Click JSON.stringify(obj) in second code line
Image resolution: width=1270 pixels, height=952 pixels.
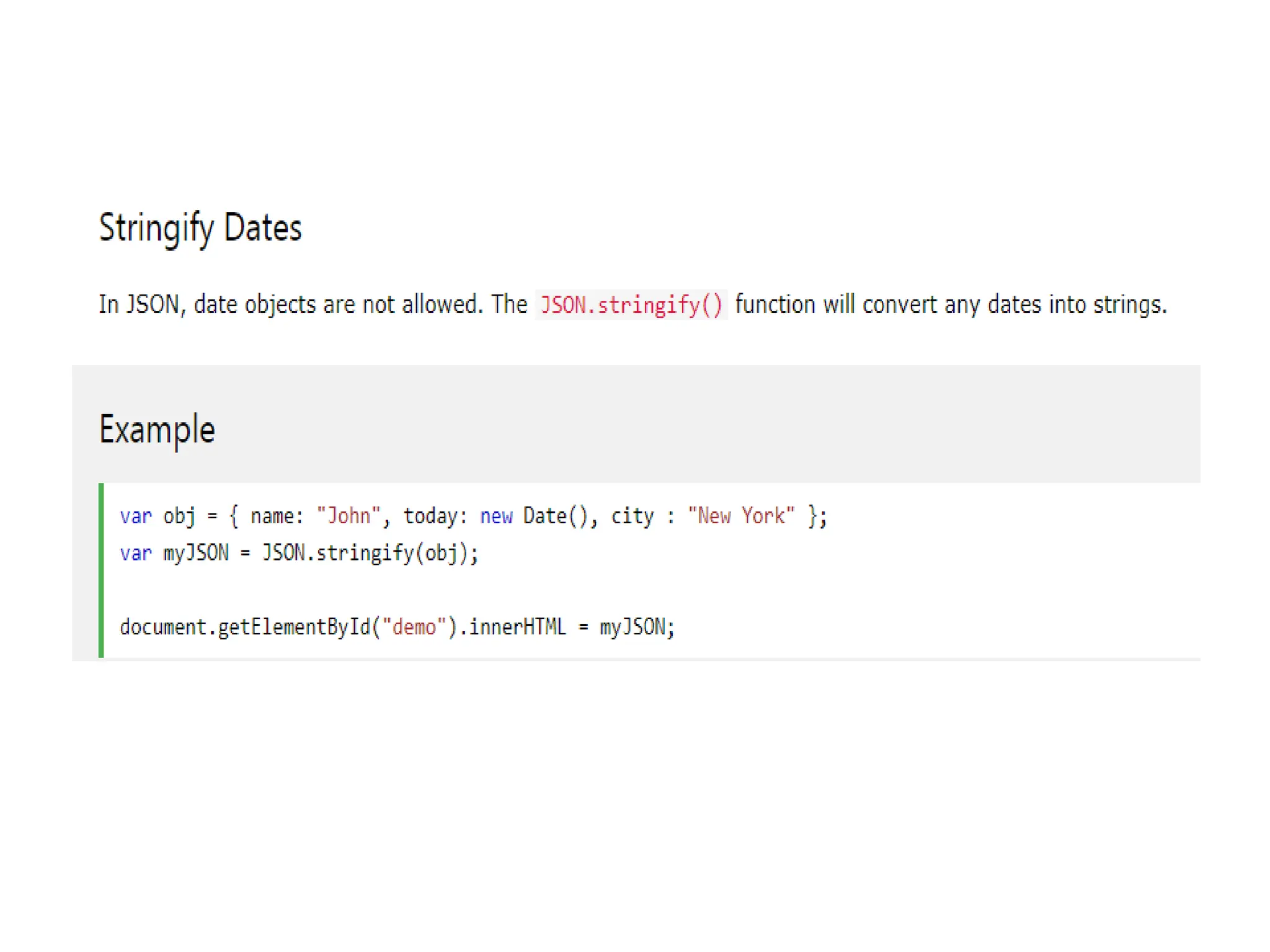tap(370, 552)
